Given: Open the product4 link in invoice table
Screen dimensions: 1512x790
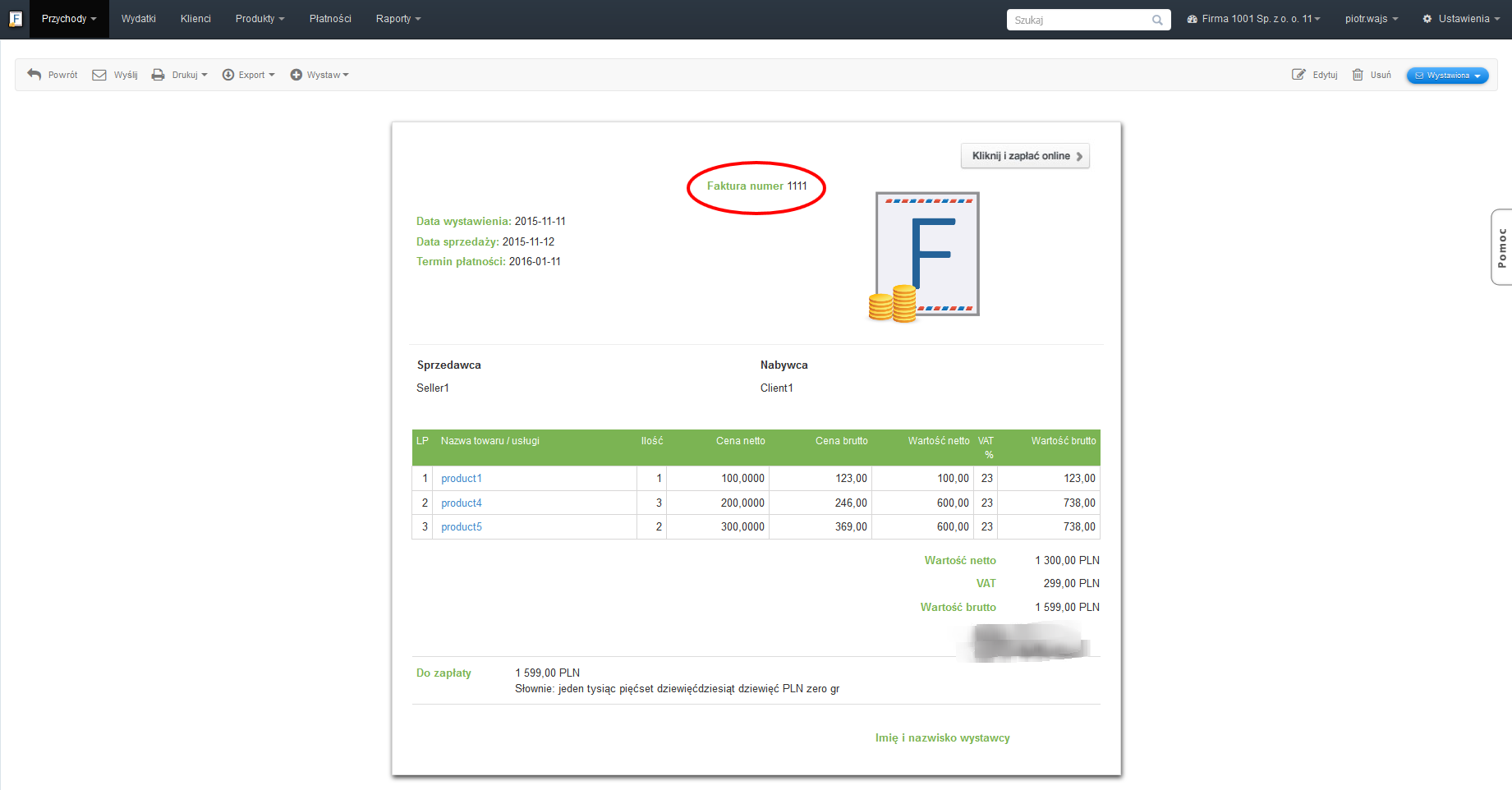Looking at the screenshot, I should tap(462, 503).
